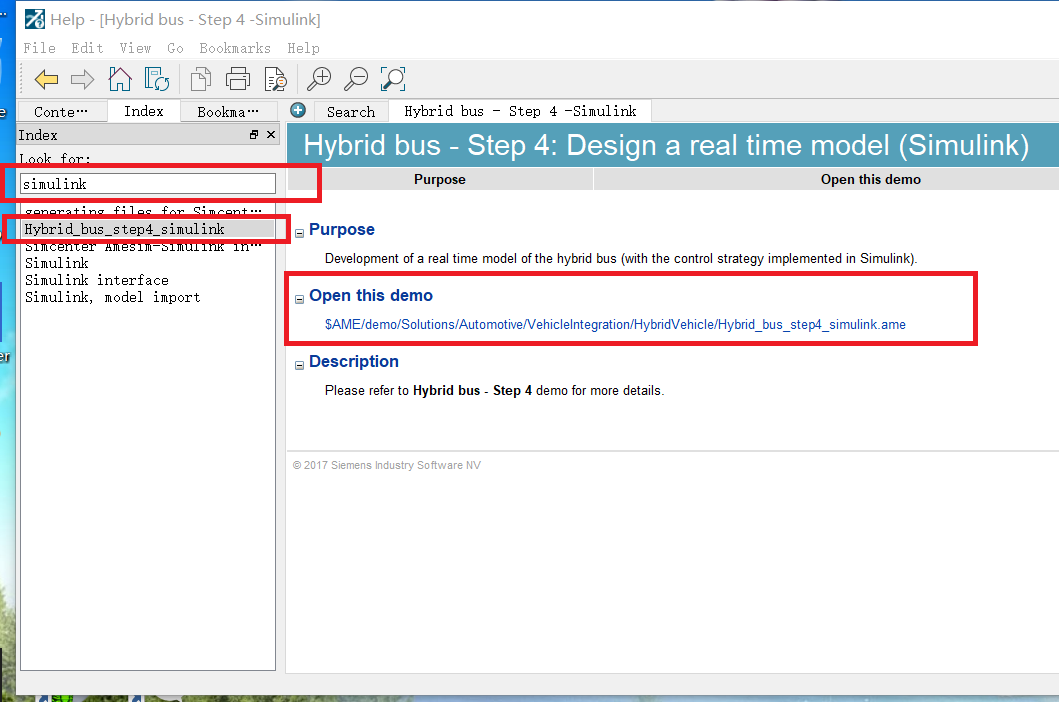Screen dimensions: 1059x702
Task: Click the Normal size zoom icon
Action: (x=393, y=79)
